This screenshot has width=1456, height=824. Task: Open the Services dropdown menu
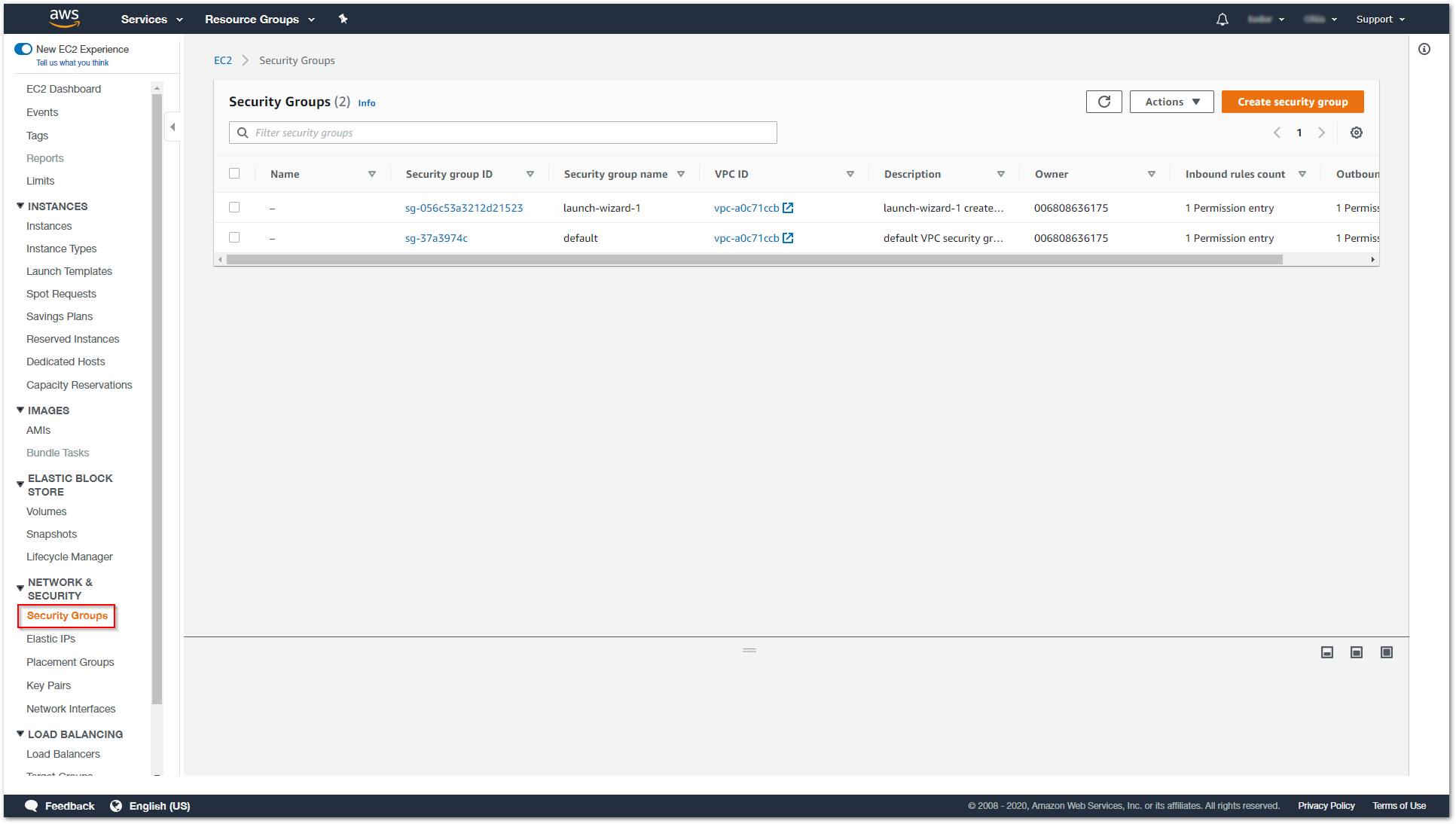click(151, 20)
